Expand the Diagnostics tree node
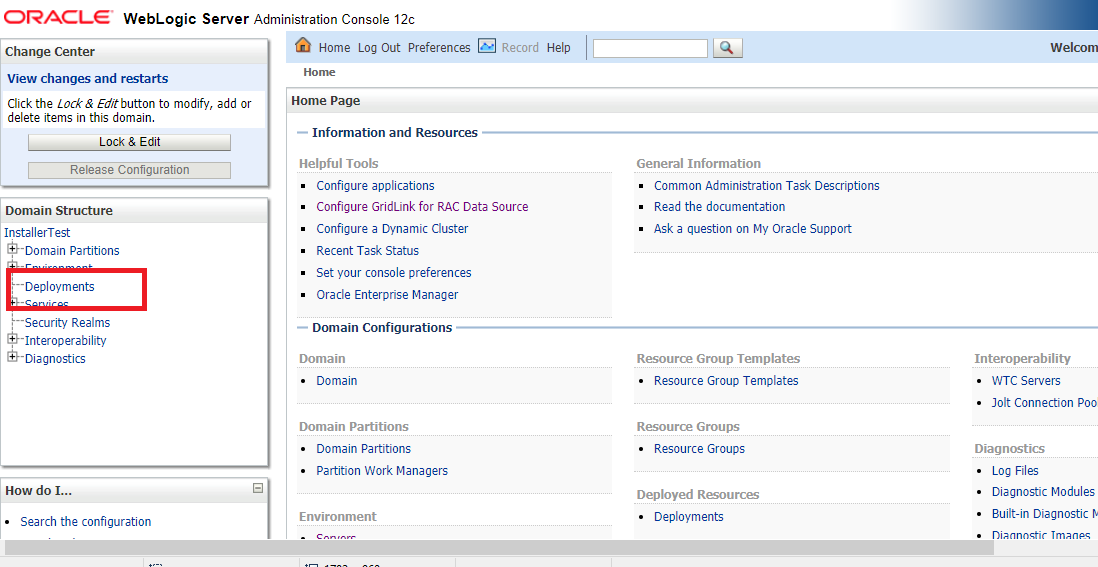The image size is (1098, 567). [x=12, y=357]
